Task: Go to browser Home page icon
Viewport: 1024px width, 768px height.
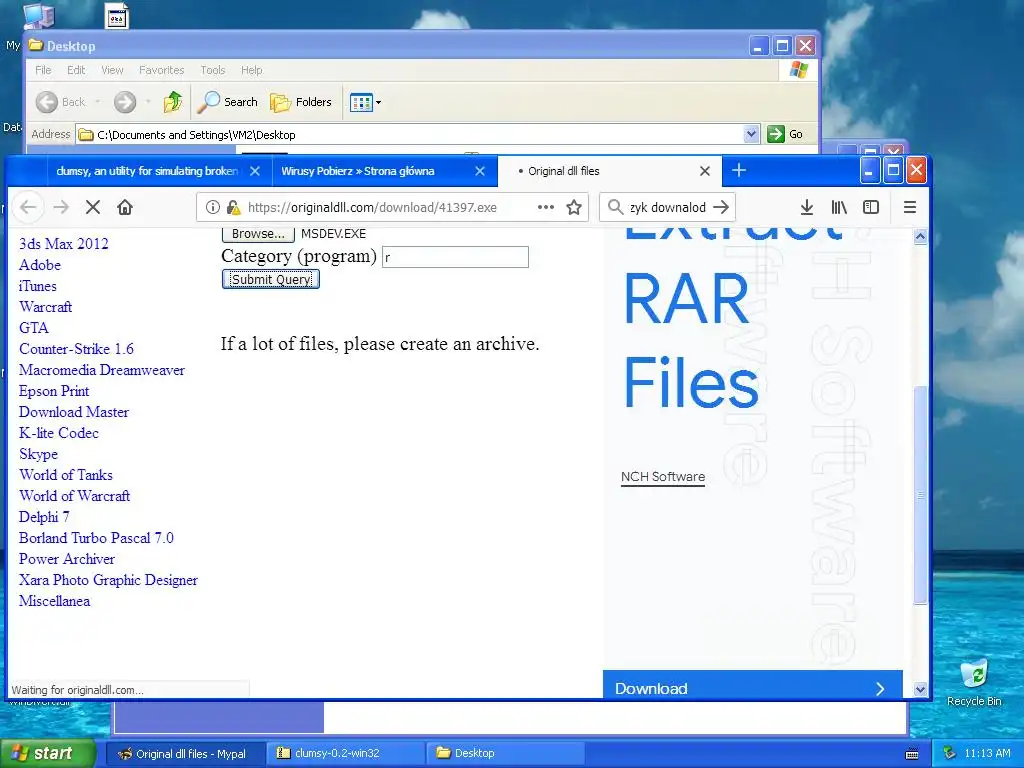Action: pyautogui.click(x=125, y=208)
